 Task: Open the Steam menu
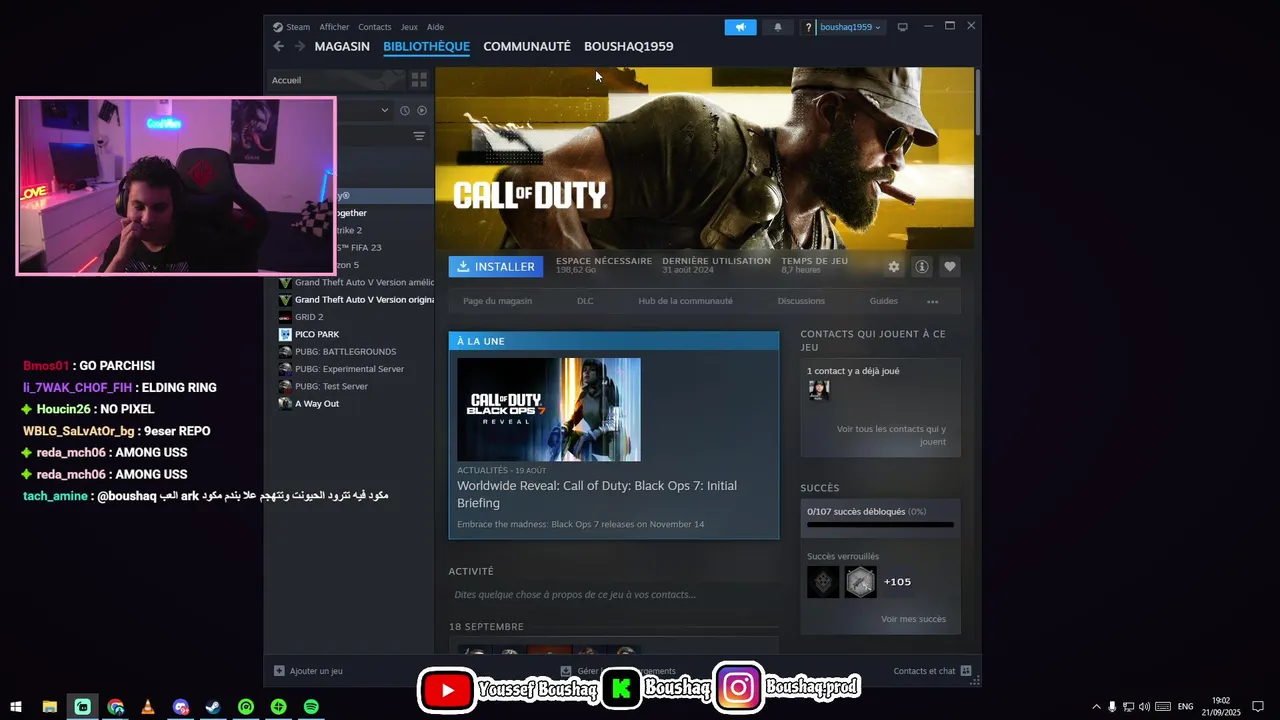pos(292,27)
